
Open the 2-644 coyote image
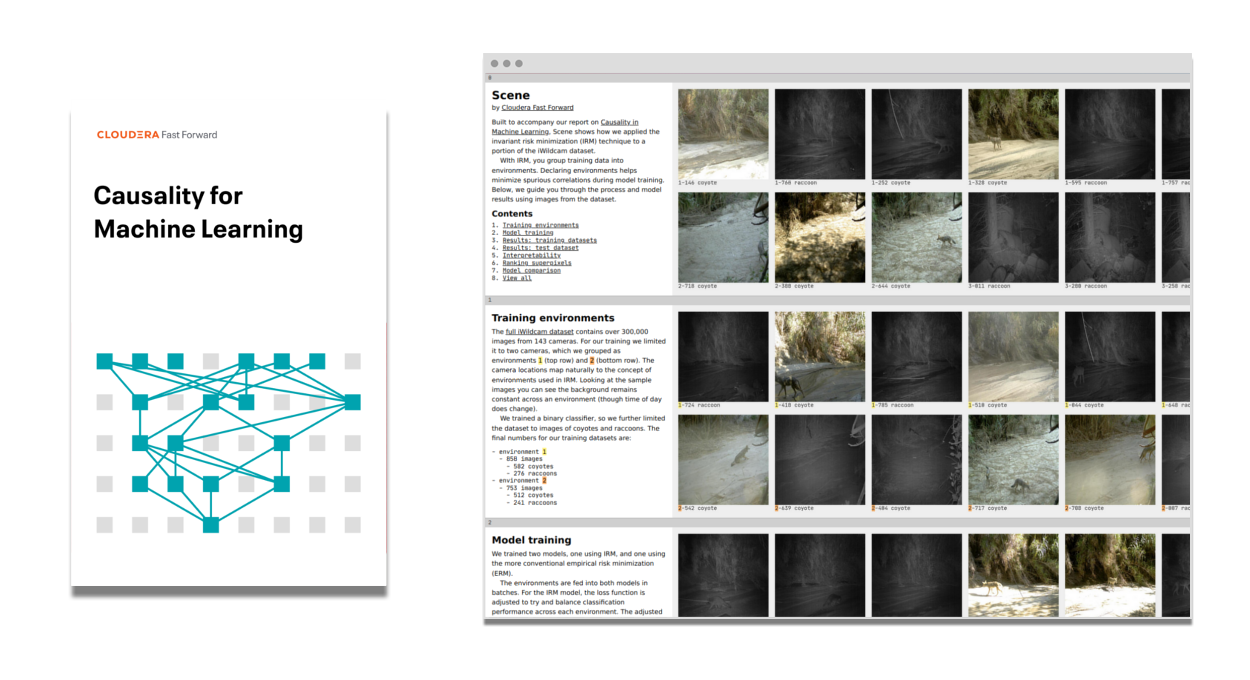coord(917,237)
